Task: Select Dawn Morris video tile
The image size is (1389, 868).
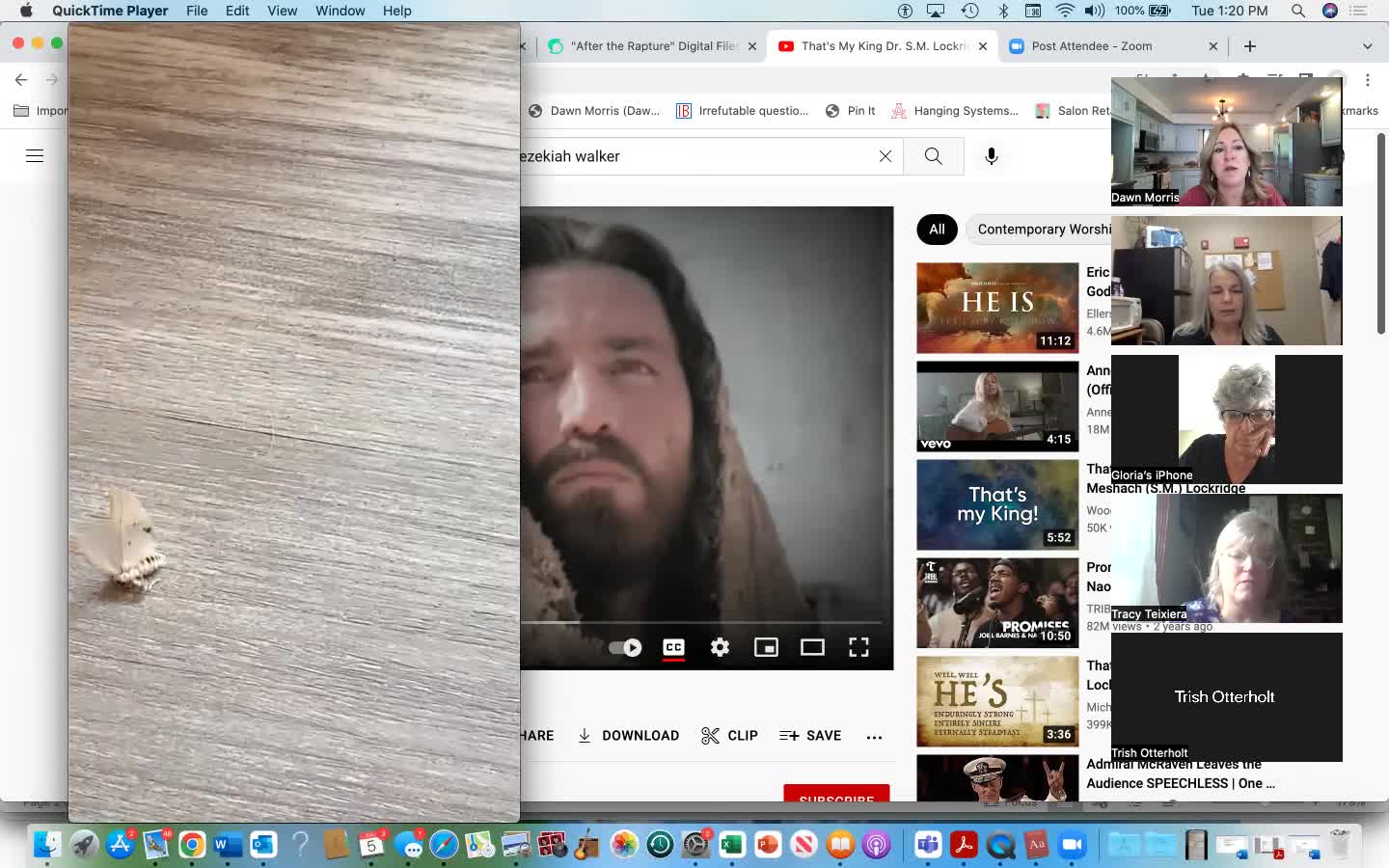Action: 1227,142
